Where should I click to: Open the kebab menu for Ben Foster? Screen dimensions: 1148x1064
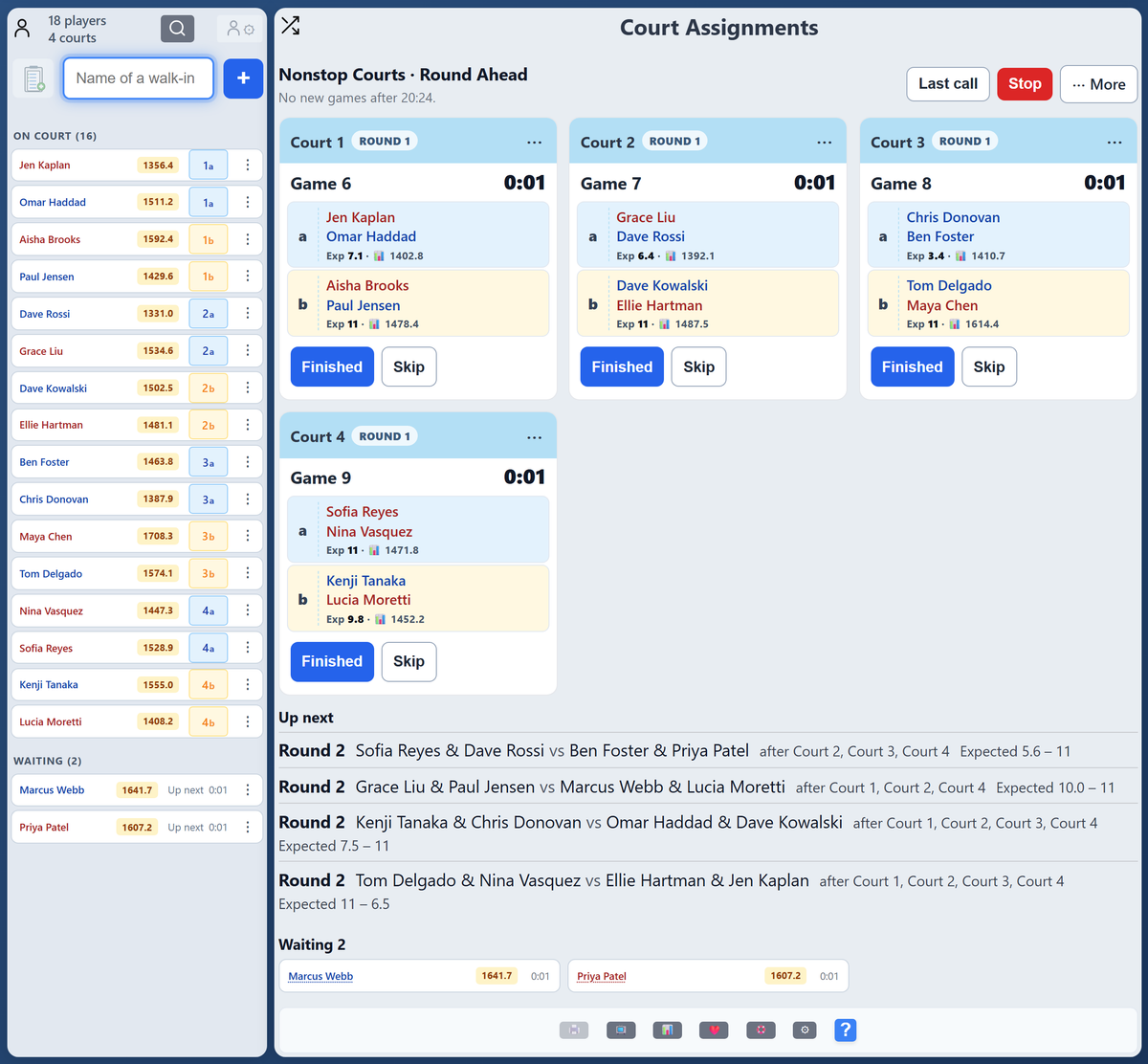(248, 461)
